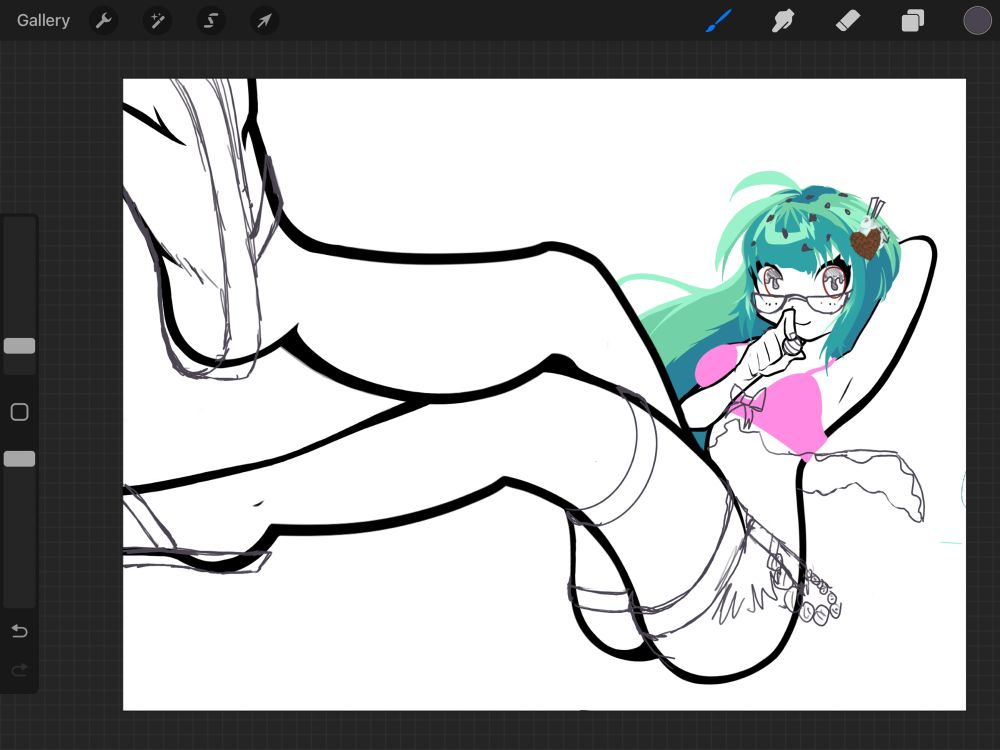Undo the last stroke
1000x750 pixels.
coord(20,631)
